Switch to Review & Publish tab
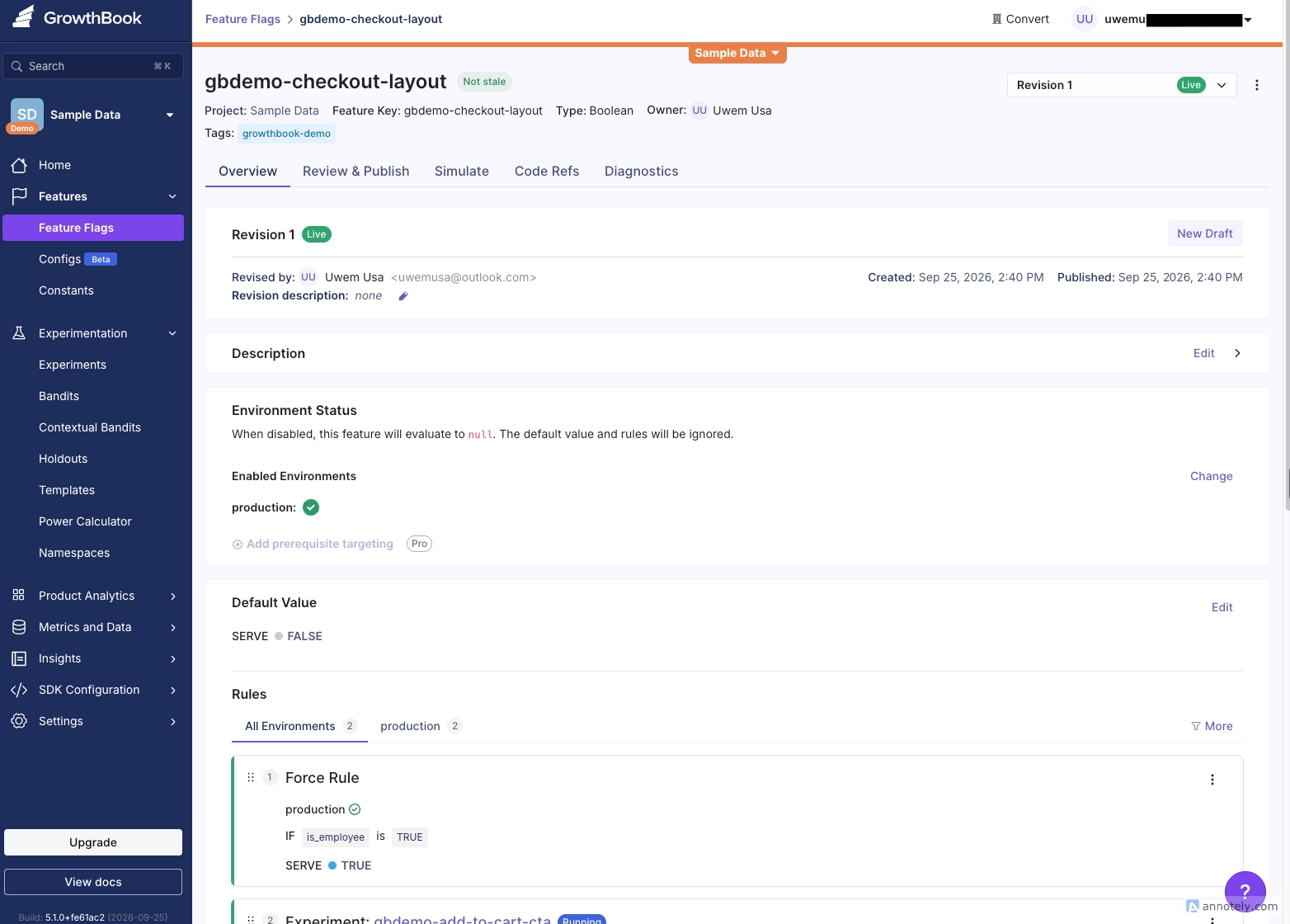The height and width of the screenshot is (924, 1290). (x=356, y=171)
